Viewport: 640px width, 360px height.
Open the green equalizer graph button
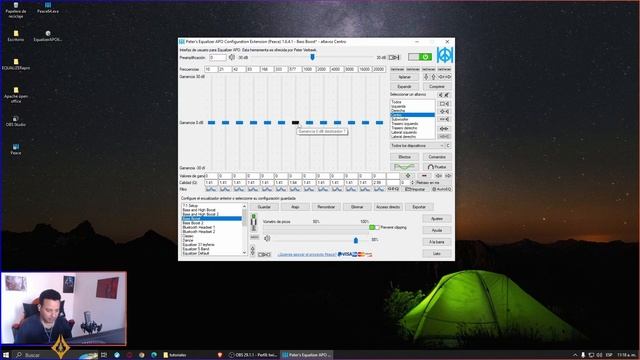pos(404,167)
